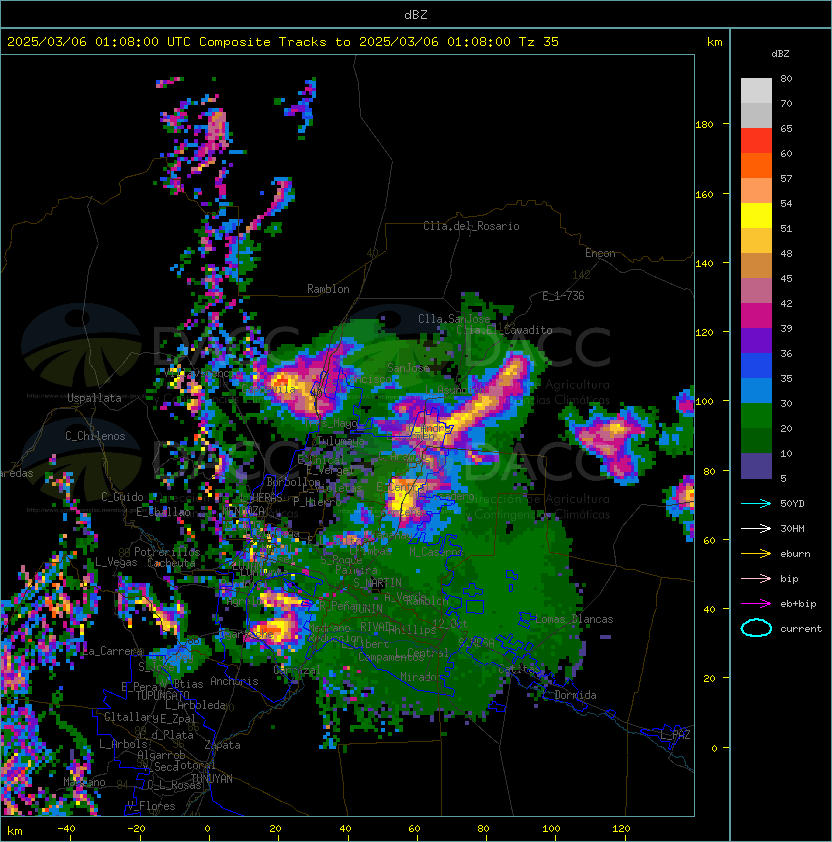Click the Uspallata map label
832x842 pixels.
click(94, 398)
